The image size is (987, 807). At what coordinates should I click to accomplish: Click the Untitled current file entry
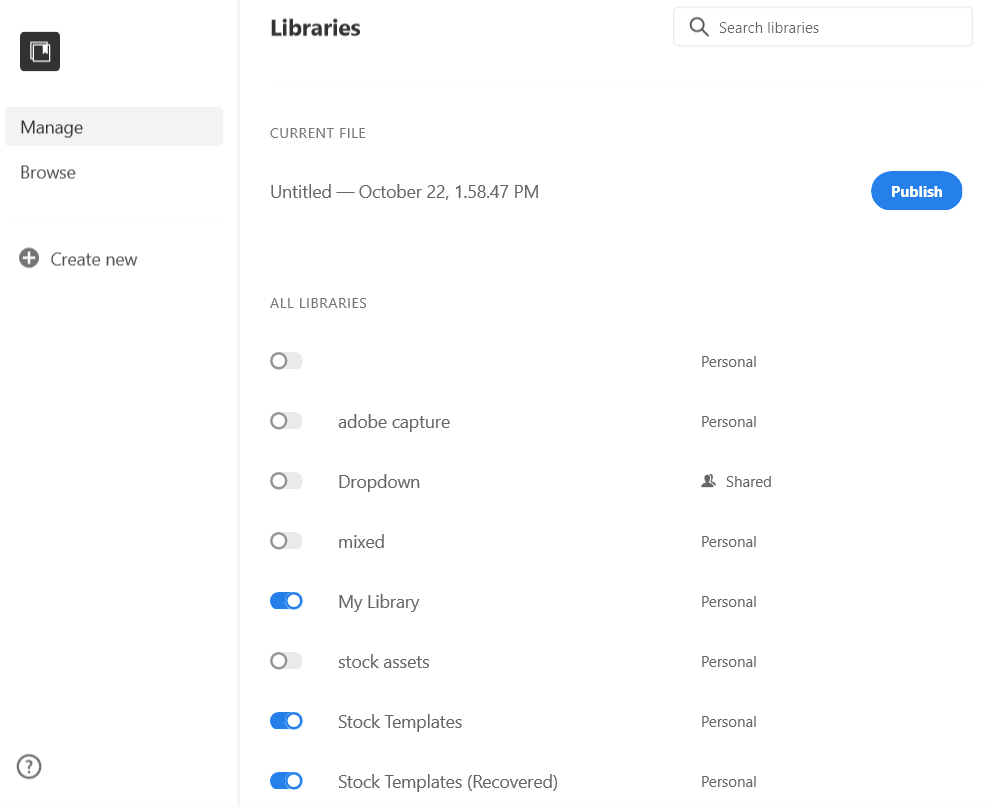tap(403, 191)
